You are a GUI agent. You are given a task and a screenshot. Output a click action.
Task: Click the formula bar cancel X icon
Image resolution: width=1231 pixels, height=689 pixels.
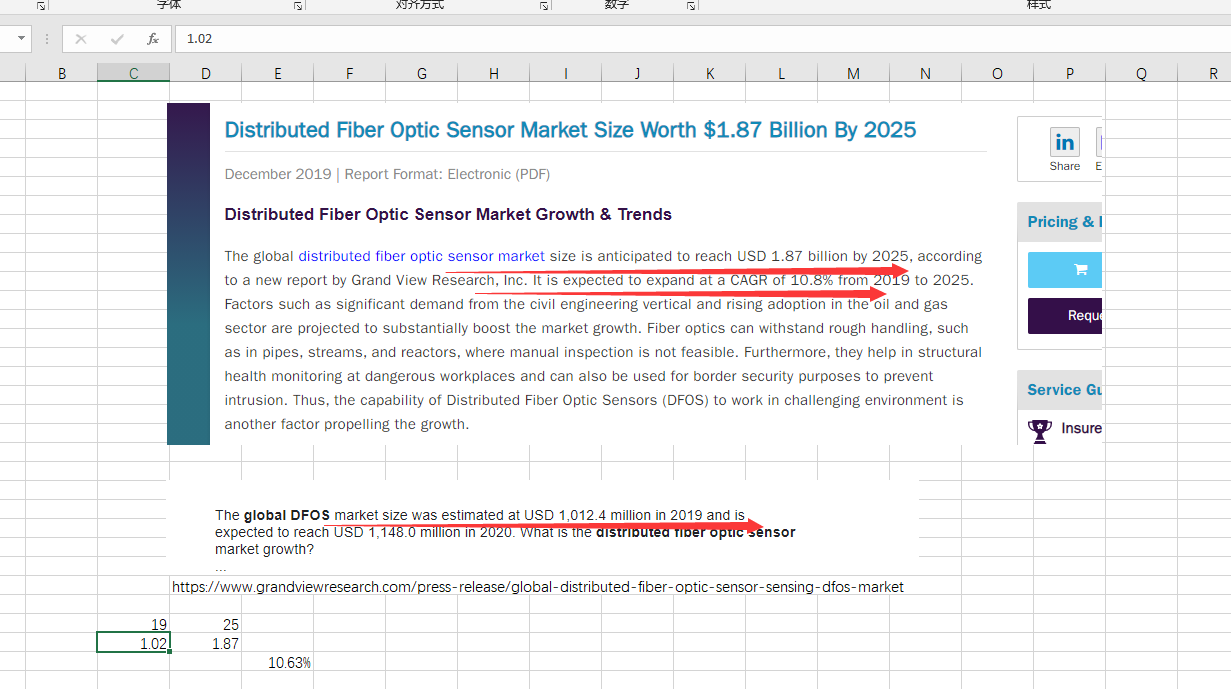(x=81, y=39)
